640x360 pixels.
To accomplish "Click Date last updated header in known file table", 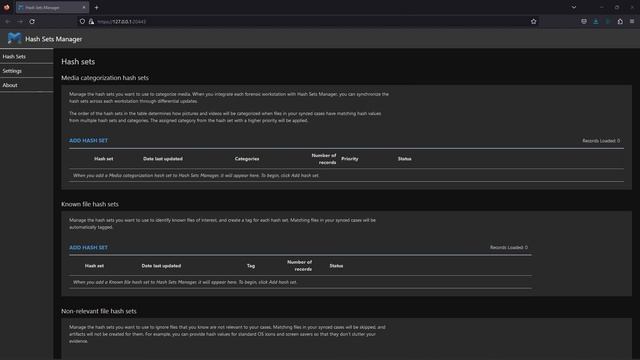I will coord(161,266).
